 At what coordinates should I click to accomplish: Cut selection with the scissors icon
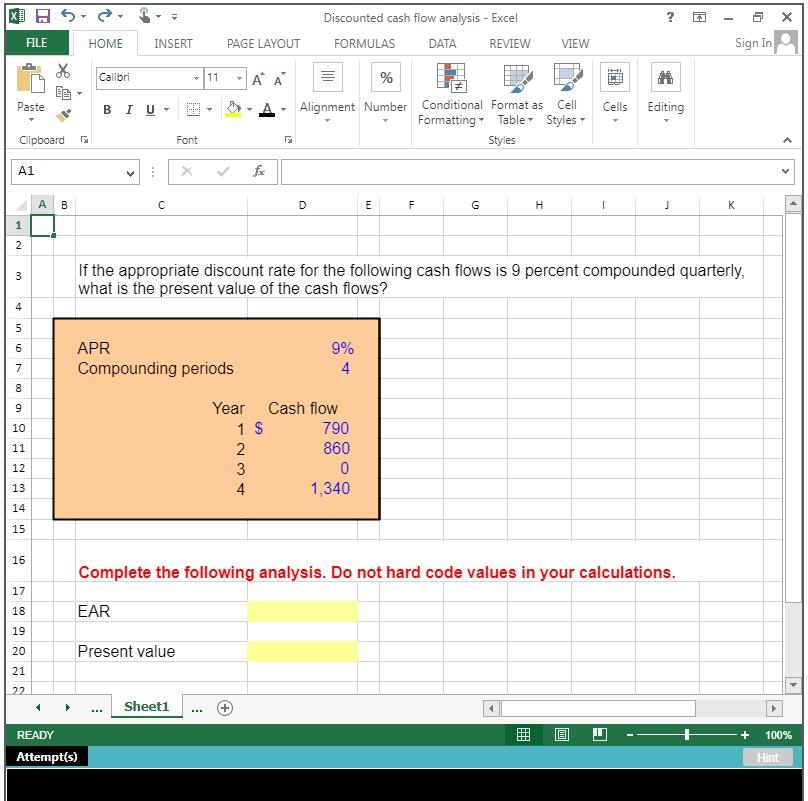click(x=63, y=71)
